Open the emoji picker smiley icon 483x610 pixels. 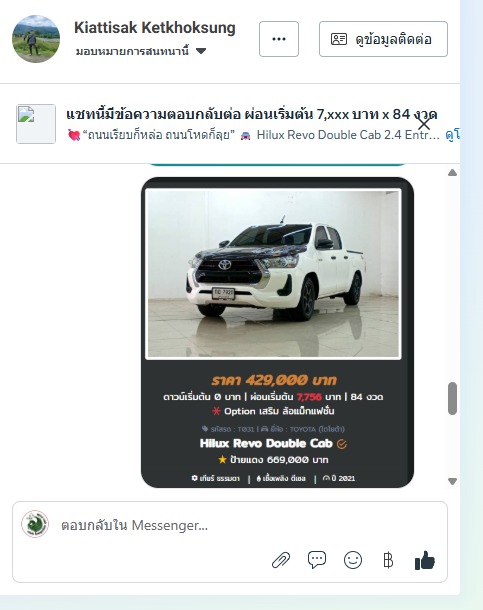click(x=353, y=560)
